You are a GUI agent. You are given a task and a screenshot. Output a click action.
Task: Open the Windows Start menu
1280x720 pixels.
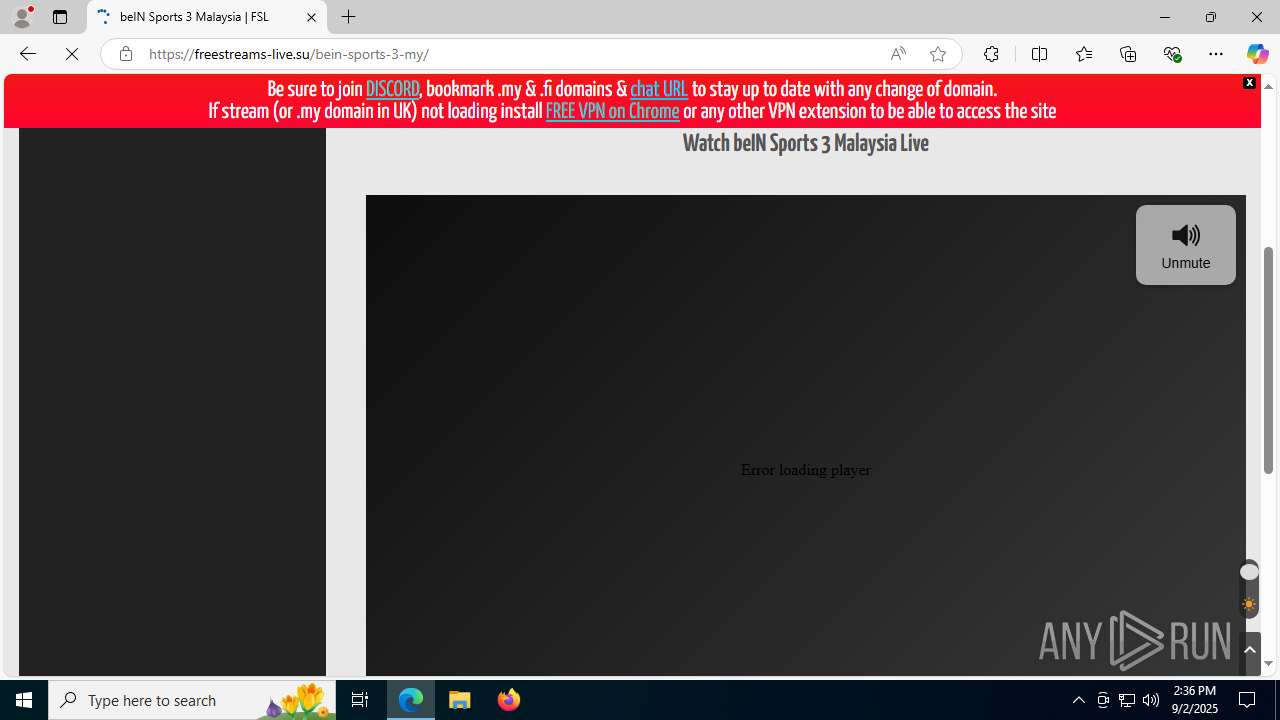pos(24,700)
